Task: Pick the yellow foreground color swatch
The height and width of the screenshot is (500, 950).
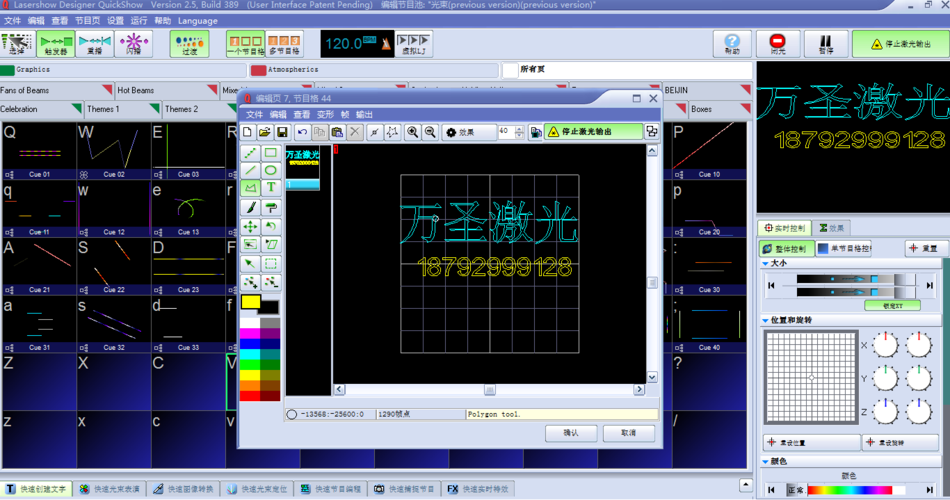Action: click(x=250, y=302)
